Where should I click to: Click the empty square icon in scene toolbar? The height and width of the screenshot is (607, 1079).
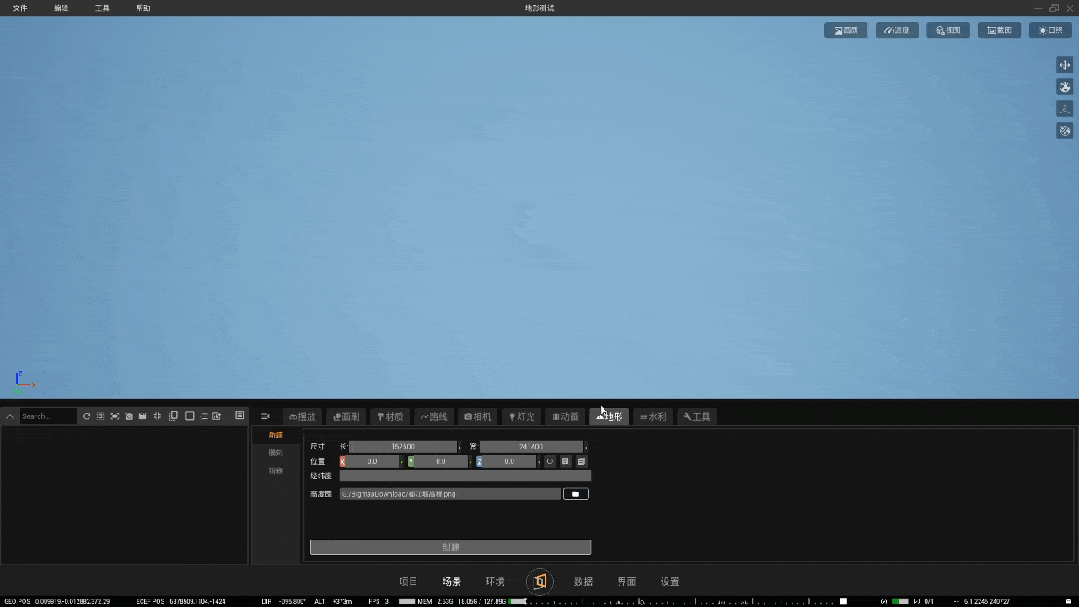[x=190, y=416]
